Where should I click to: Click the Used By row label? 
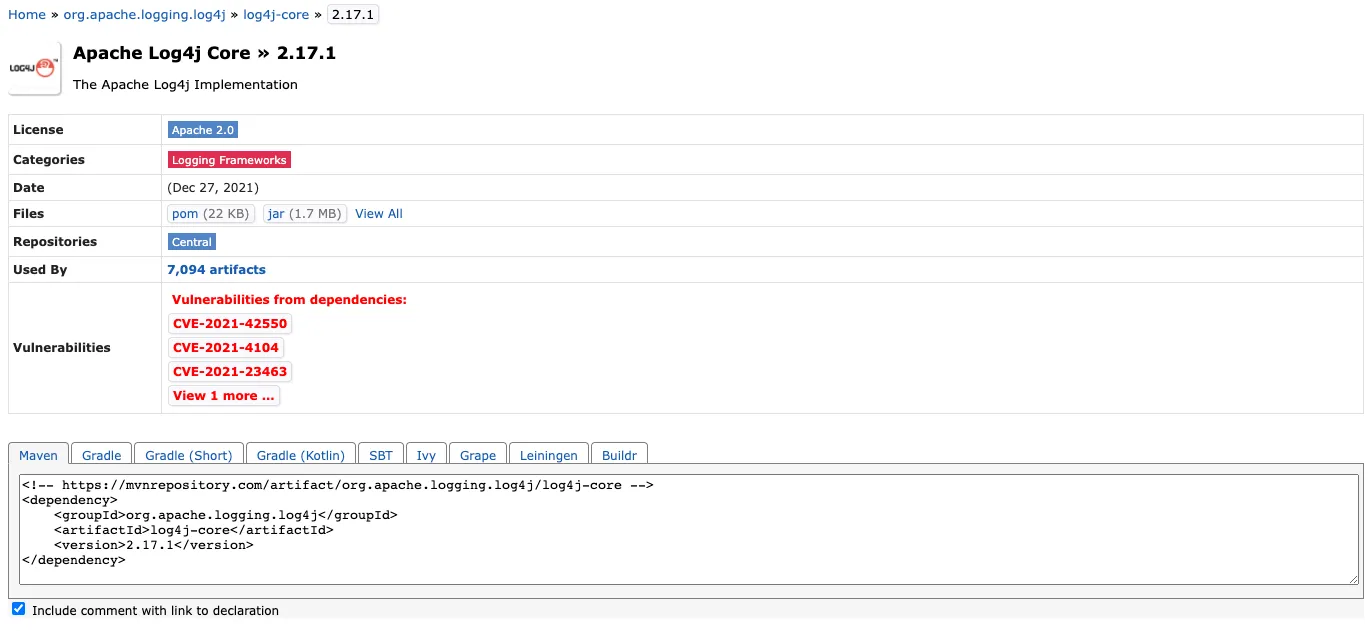tap(40, 270)
